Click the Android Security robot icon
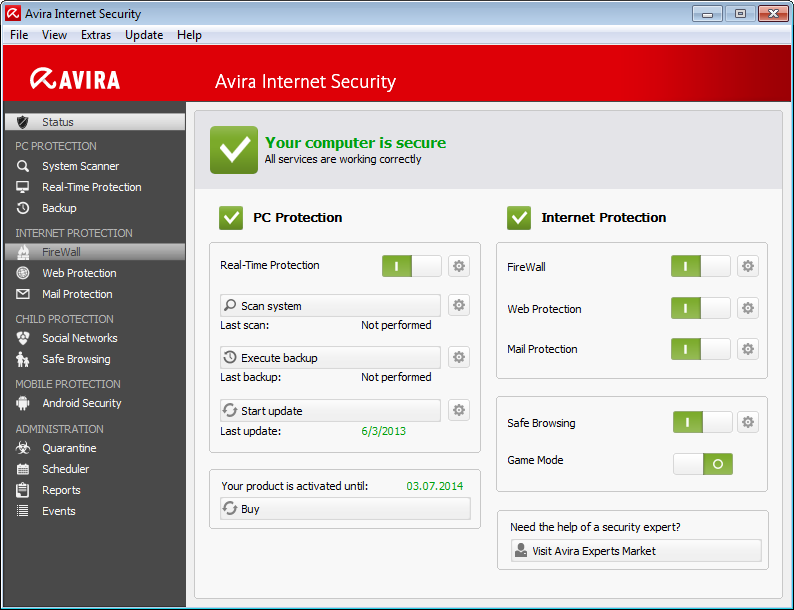This screenshot has height=610, width=794. point(23,403)
